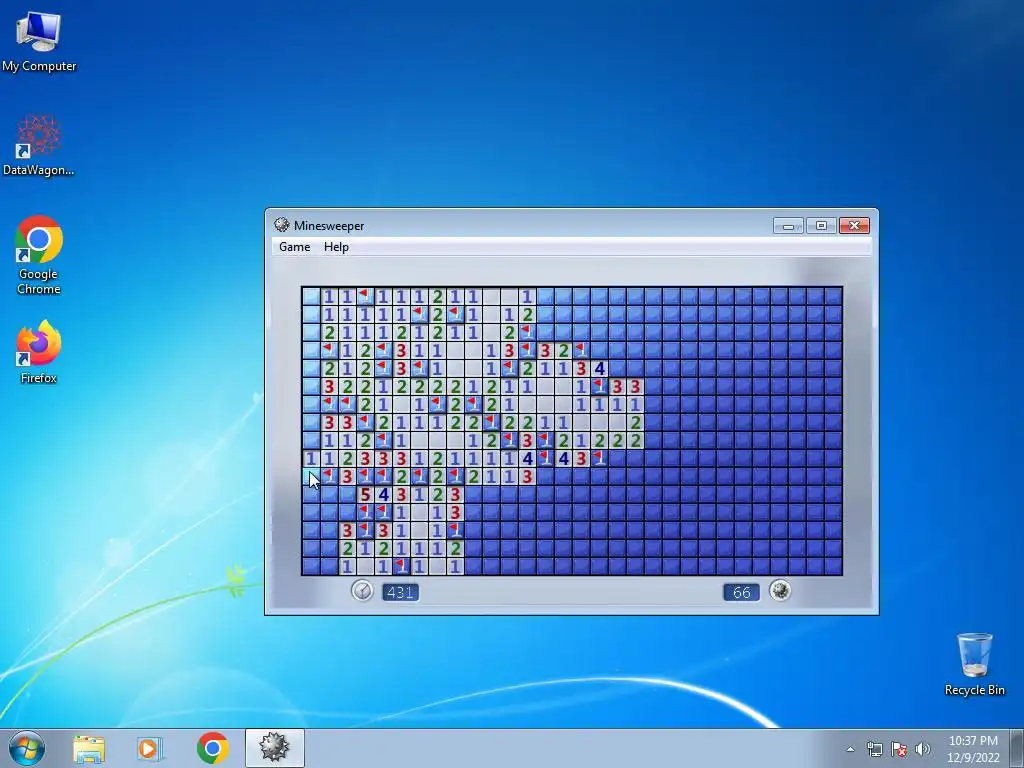Select the Recycle Bin desktop icon
The width and height of the screenshot is (1024, 768).
[974, 664]
